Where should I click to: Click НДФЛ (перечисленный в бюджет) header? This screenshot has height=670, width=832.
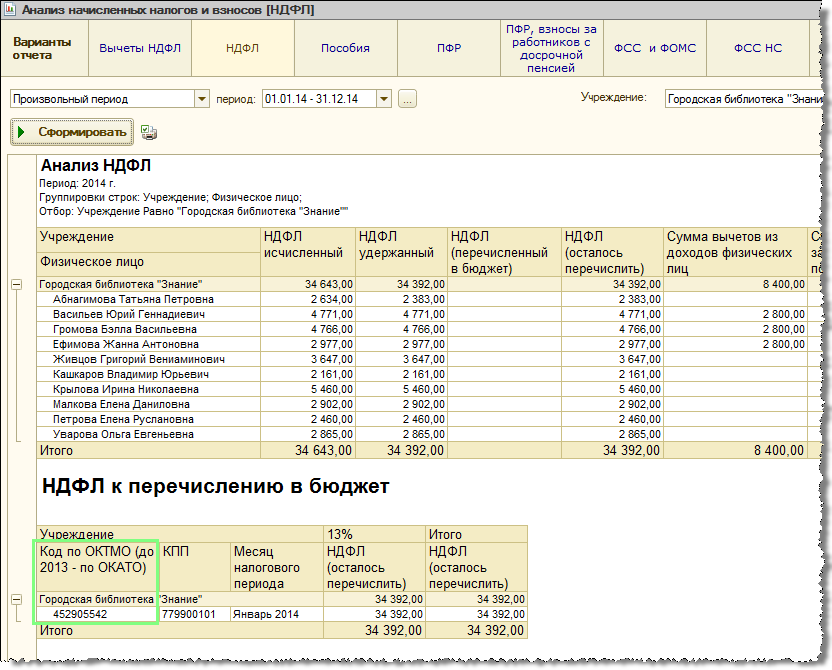pyautogui.click(x=504, y=252)
